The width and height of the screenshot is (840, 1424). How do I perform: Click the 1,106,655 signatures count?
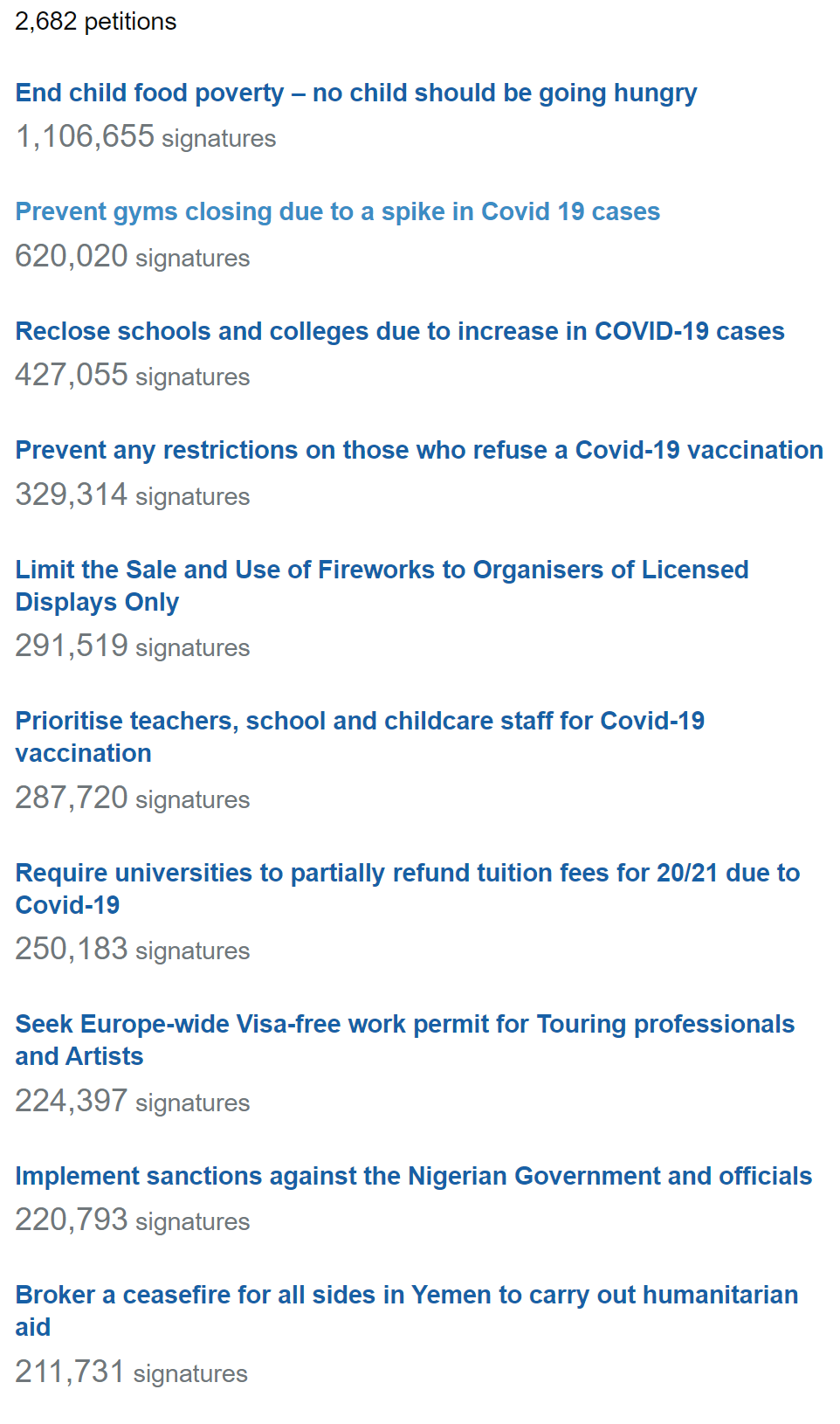pyautogui.click(x=145, y=138)
